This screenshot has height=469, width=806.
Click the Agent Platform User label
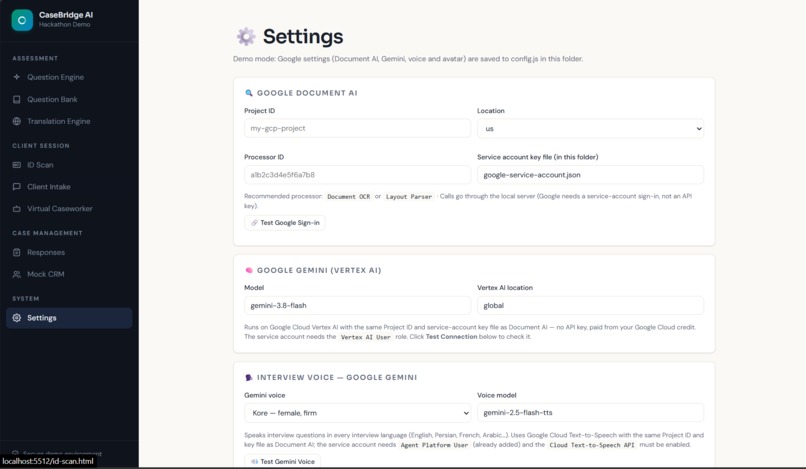click(434, 445)
